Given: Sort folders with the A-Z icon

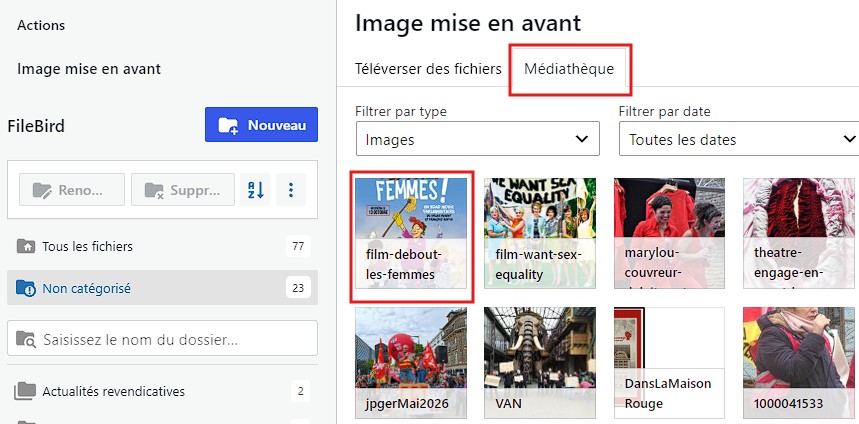Looking at the screenshot, I should pos(255,190).
